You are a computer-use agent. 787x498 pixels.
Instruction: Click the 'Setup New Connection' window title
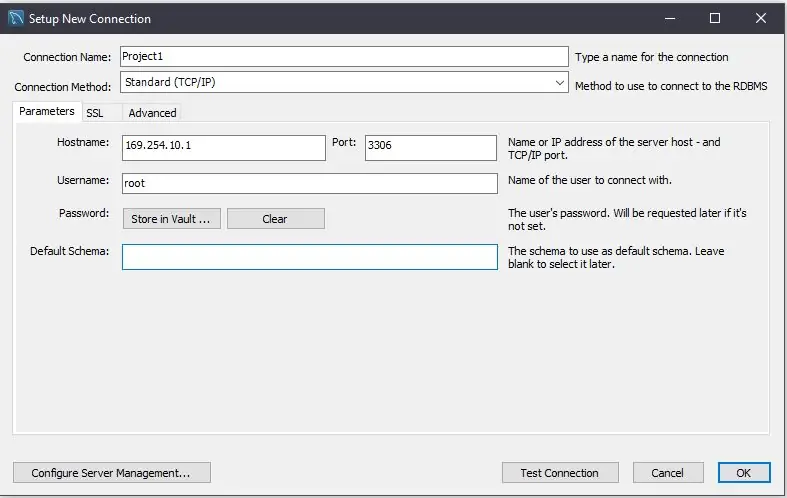[x=90, y=19]
